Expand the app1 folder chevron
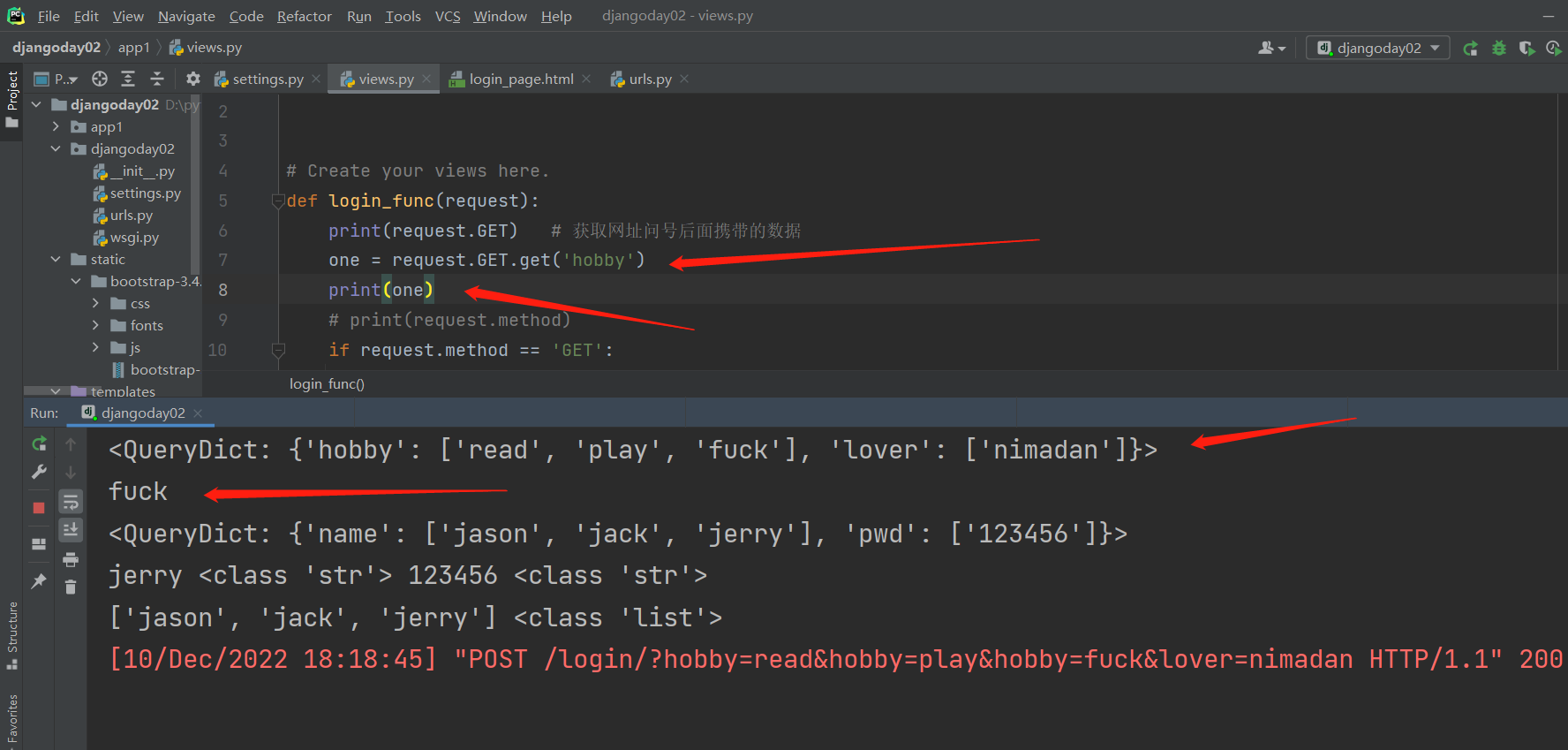The height and width of the screenshot is (750, 1568). coord(56,126)
